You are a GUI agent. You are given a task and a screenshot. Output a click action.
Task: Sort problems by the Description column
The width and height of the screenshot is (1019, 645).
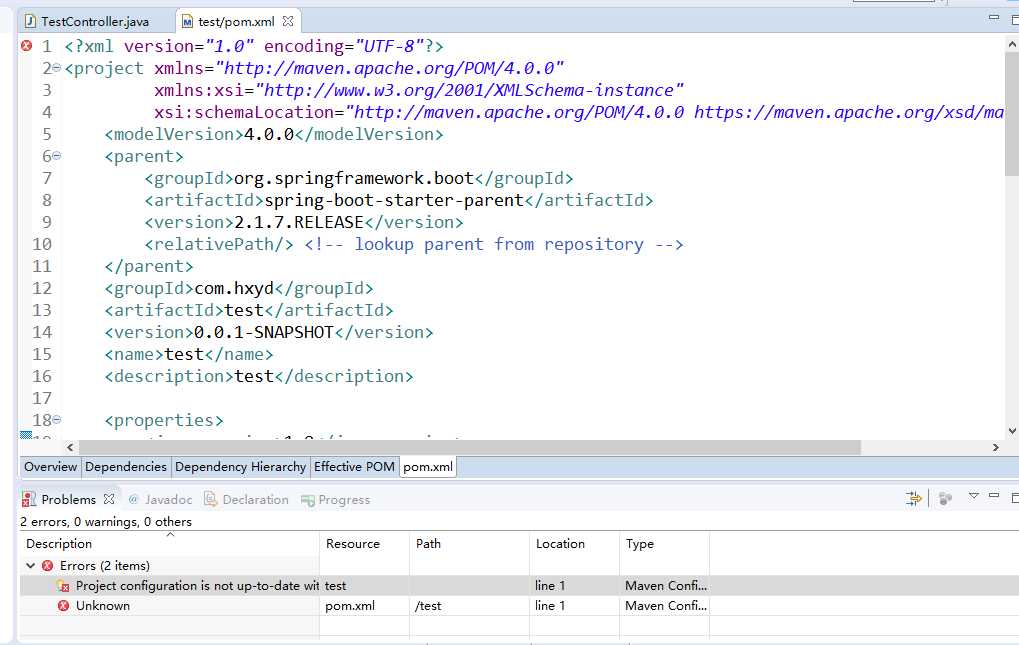pos(170,544)
